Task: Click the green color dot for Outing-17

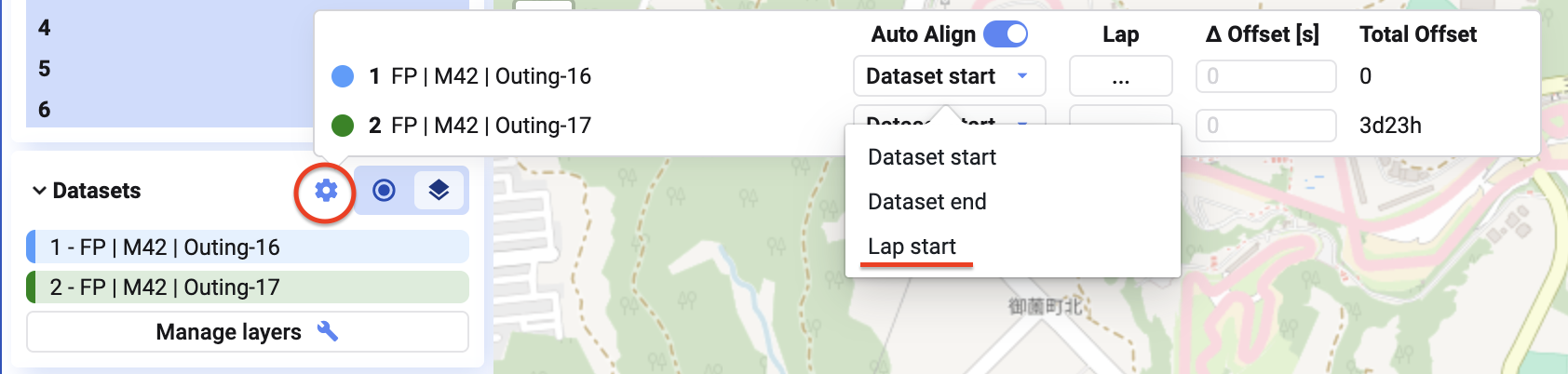Action: (343, 126)
